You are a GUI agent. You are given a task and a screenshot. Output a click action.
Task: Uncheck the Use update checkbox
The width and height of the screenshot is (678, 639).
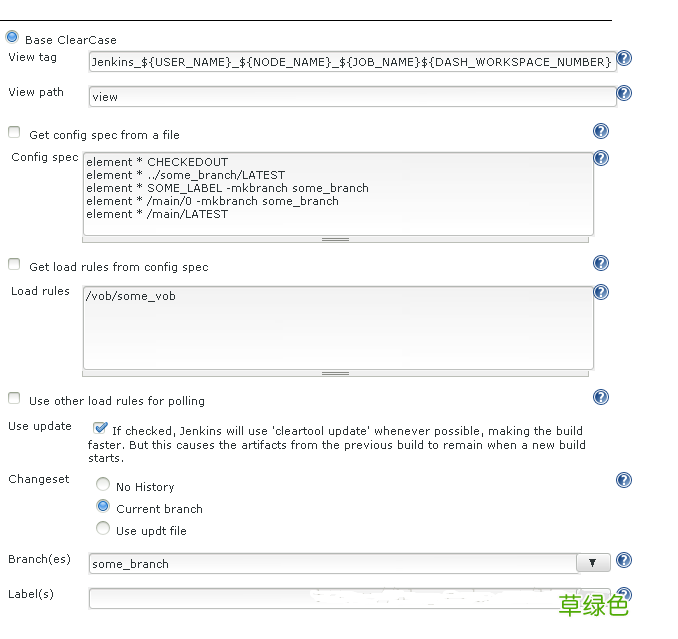pos(100,427)
